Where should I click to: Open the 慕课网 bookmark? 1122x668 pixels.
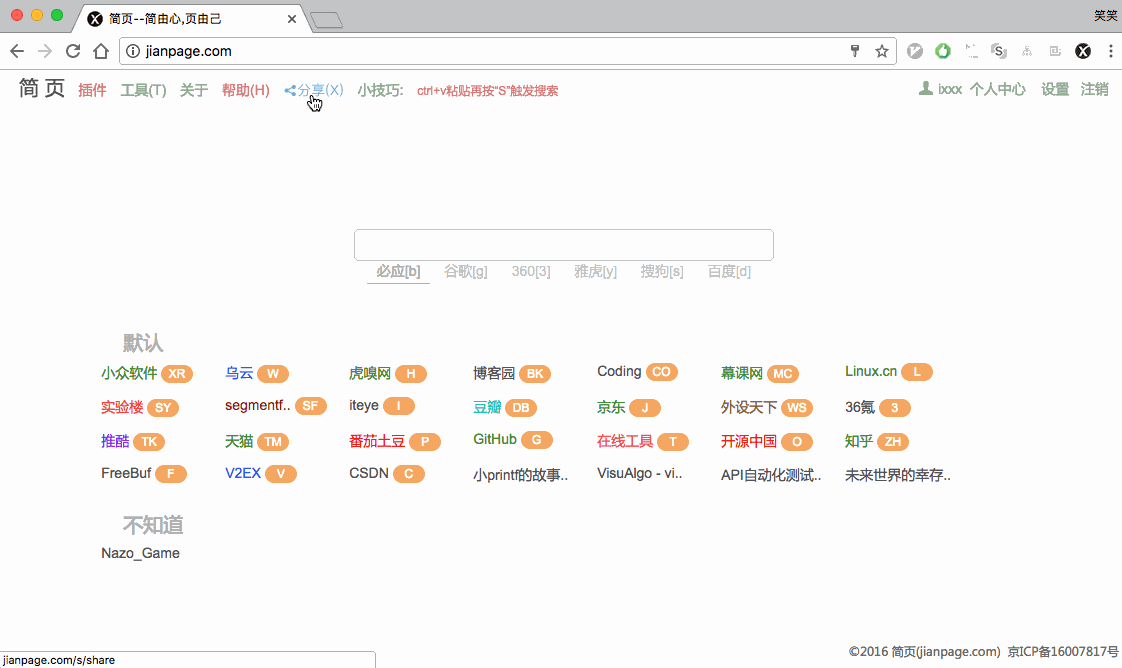coord(742,373)
